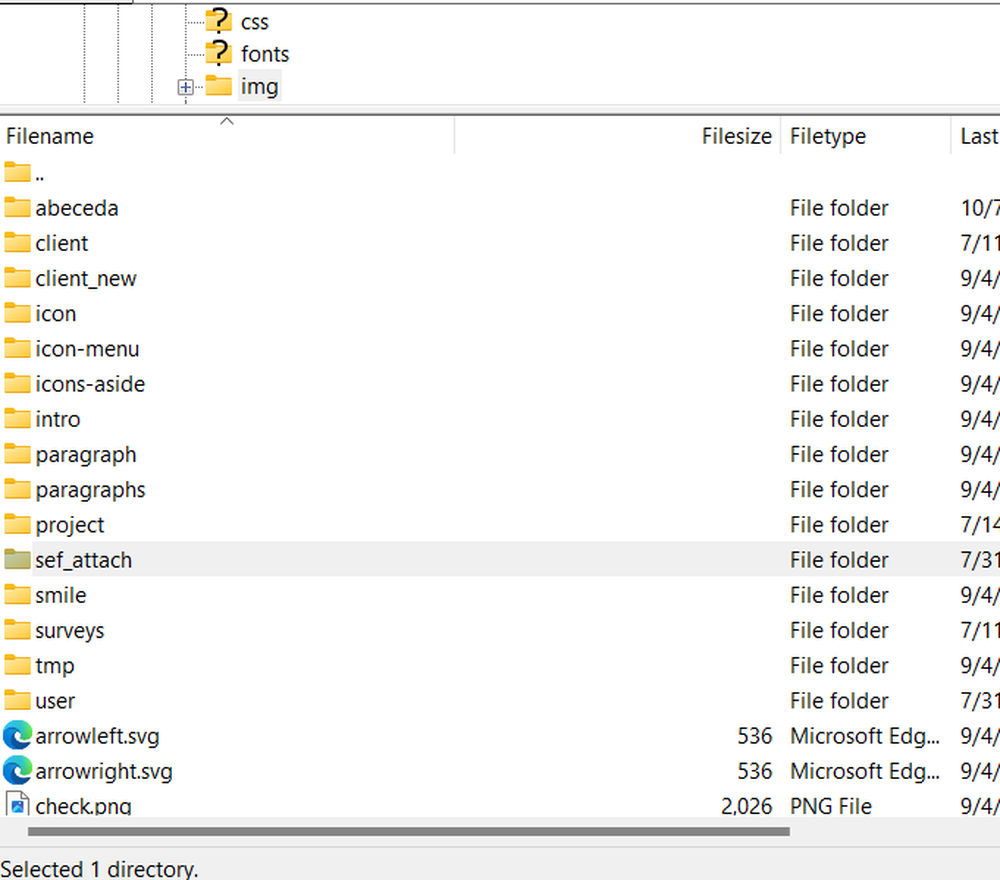
Task: Click the PNG file icon for check.png
Action: (x=17, y=805)
